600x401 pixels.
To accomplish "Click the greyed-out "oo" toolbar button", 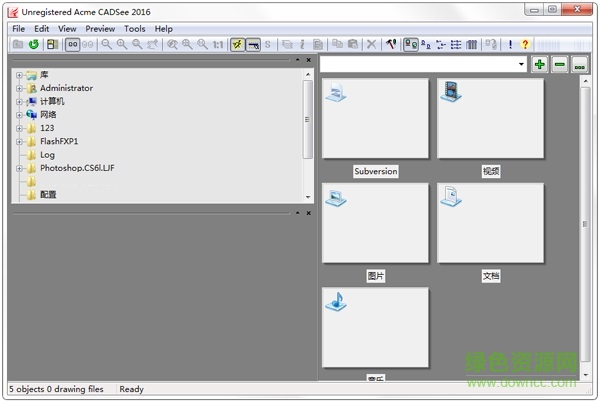I will [88, 45].
